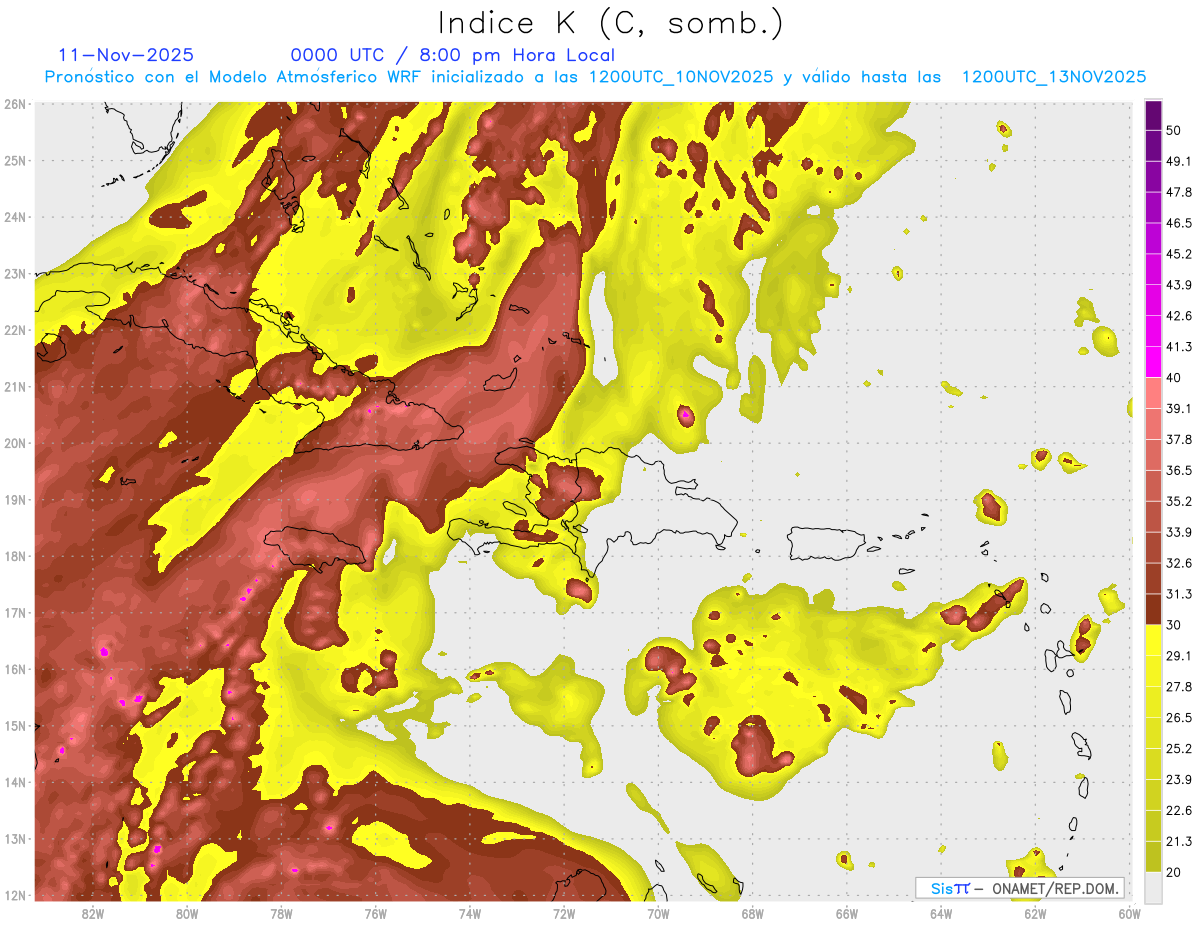This screenshot has width=1200, height=927.
Task: Pick the dark brown swatch between 30 and 31.3
Action: [1153, 610]
